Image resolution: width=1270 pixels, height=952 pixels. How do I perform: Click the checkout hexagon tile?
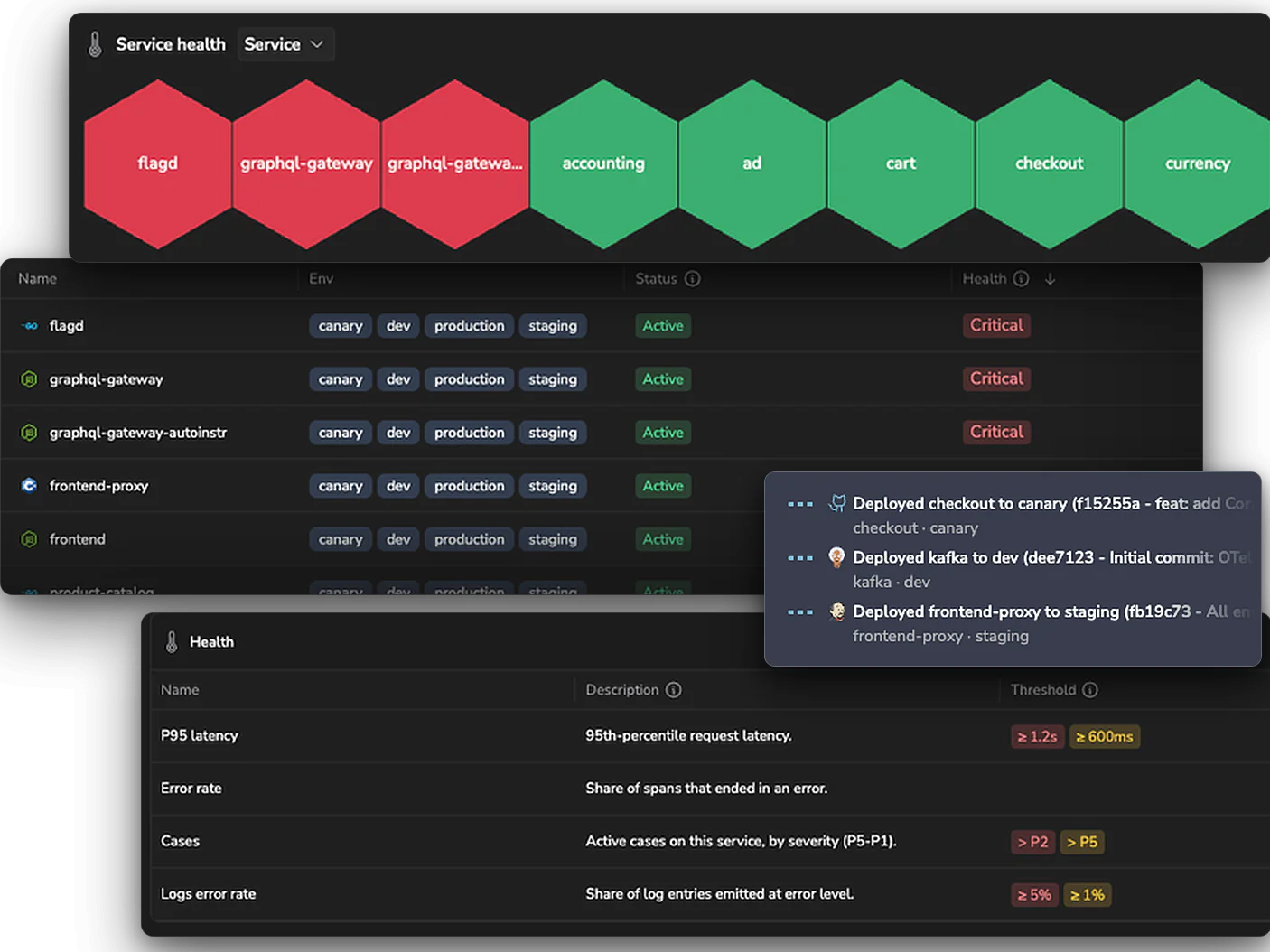[x=1049, y=163]
